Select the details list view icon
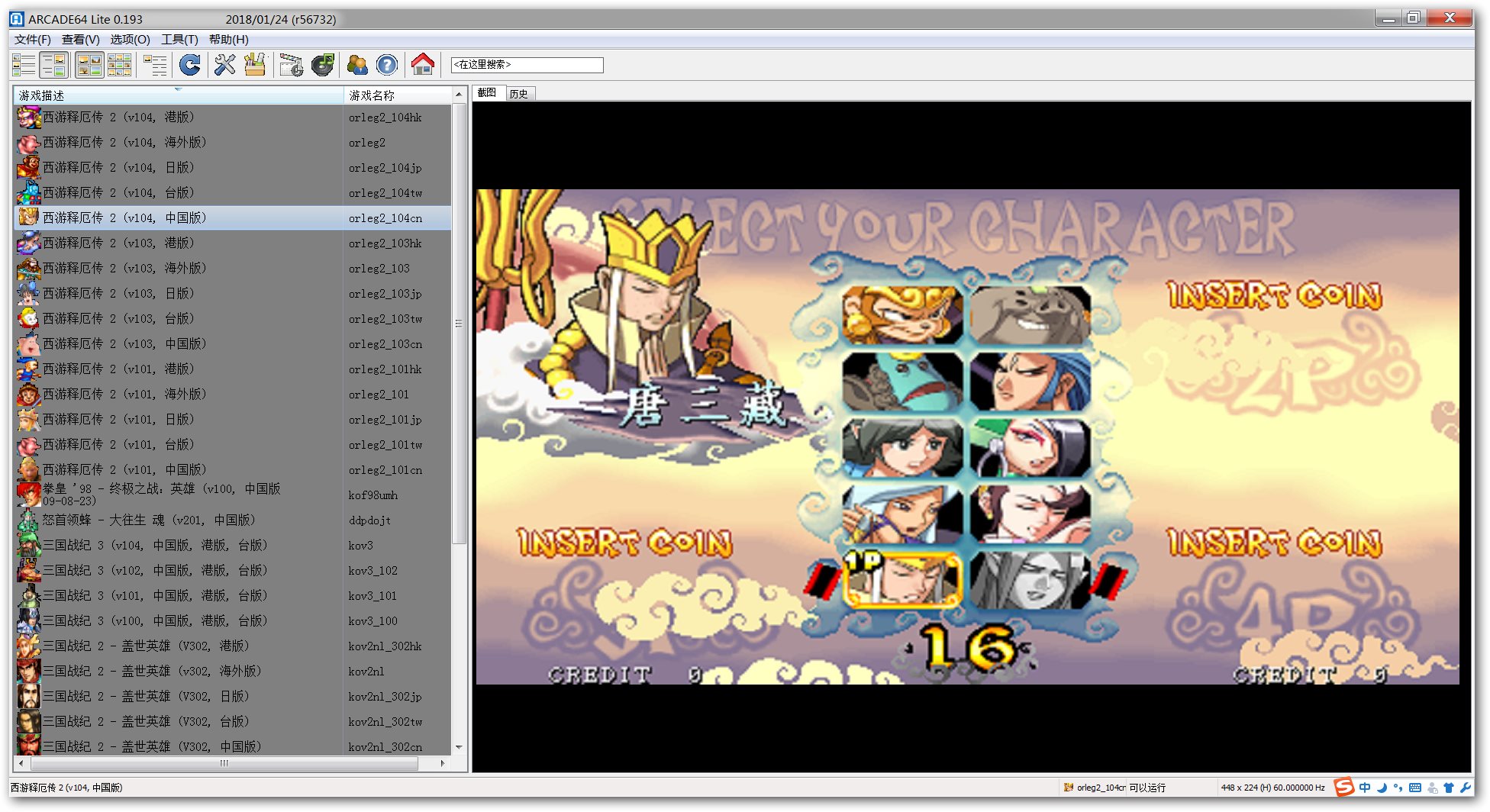Screen dimensions: 1490x812 tap(54, 66)
